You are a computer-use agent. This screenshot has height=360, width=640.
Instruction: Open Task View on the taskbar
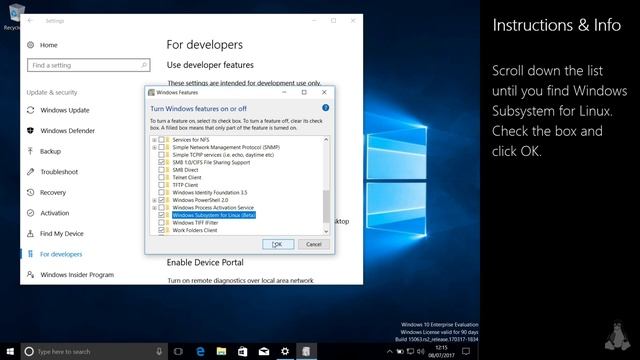[x=178, y=351]
